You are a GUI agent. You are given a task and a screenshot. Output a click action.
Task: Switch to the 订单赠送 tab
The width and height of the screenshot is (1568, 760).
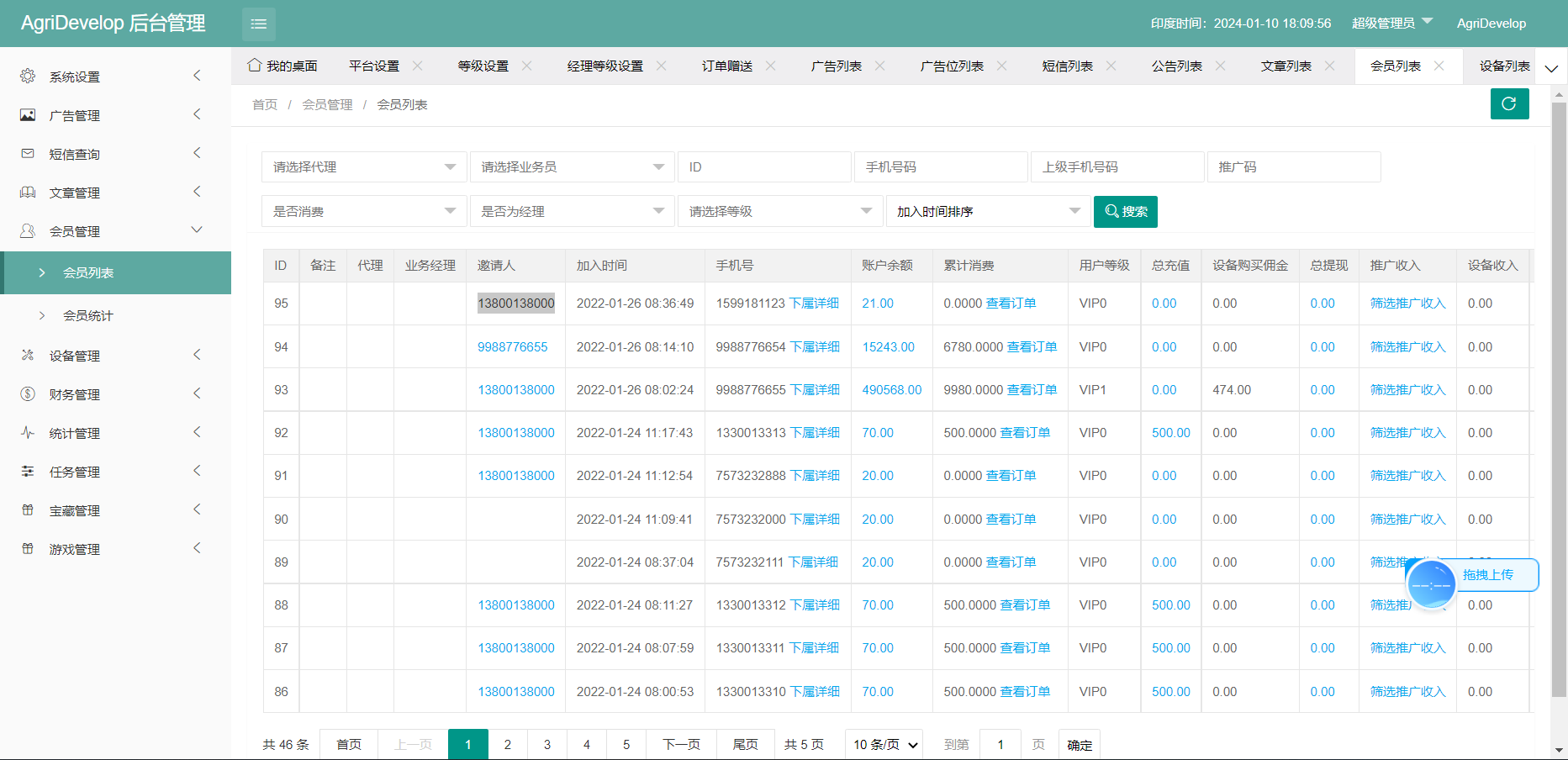[727, 66]
